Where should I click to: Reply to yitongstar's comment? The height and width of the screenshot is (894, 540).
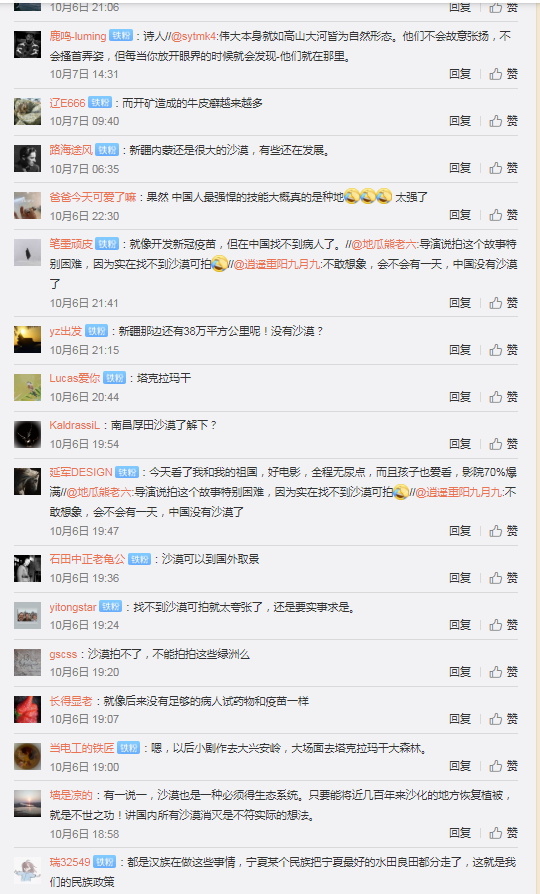click(460, 625)
